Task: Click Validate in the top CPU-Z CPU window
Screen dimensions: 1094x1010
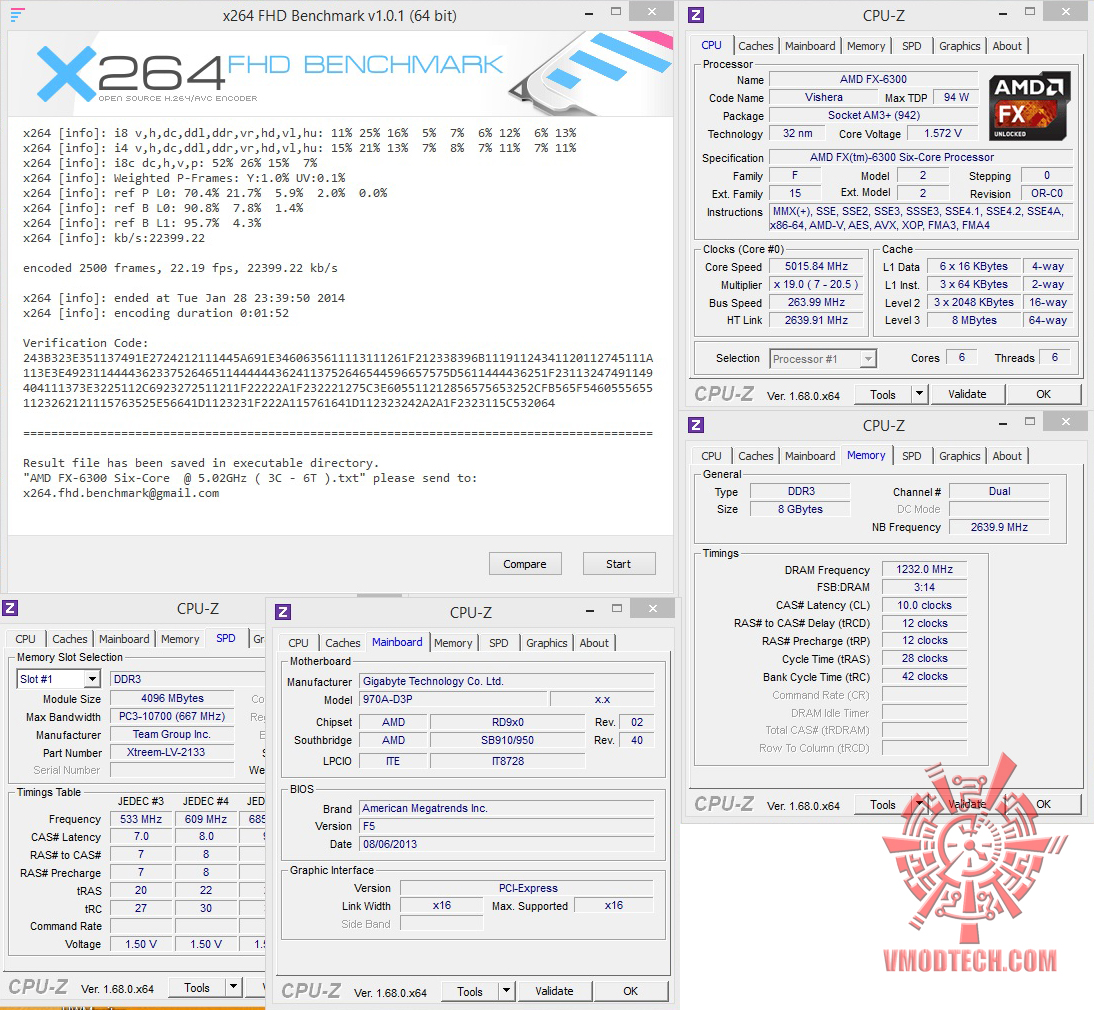Action: 967,394
